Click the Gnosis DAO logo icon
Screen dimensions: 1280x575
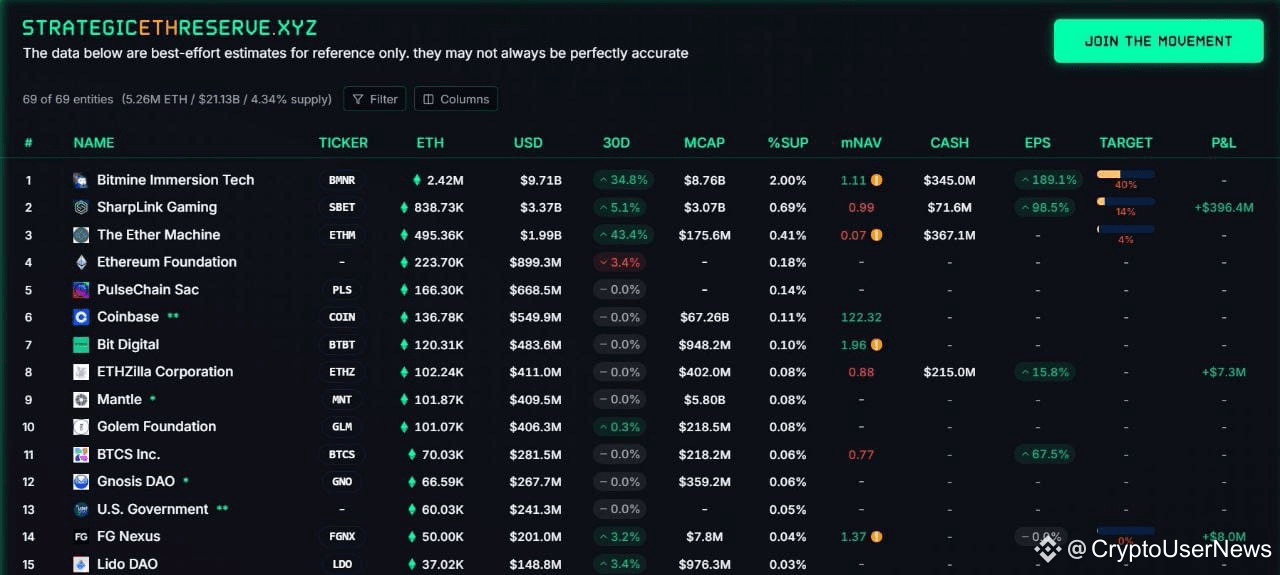(x=81, y=482)
